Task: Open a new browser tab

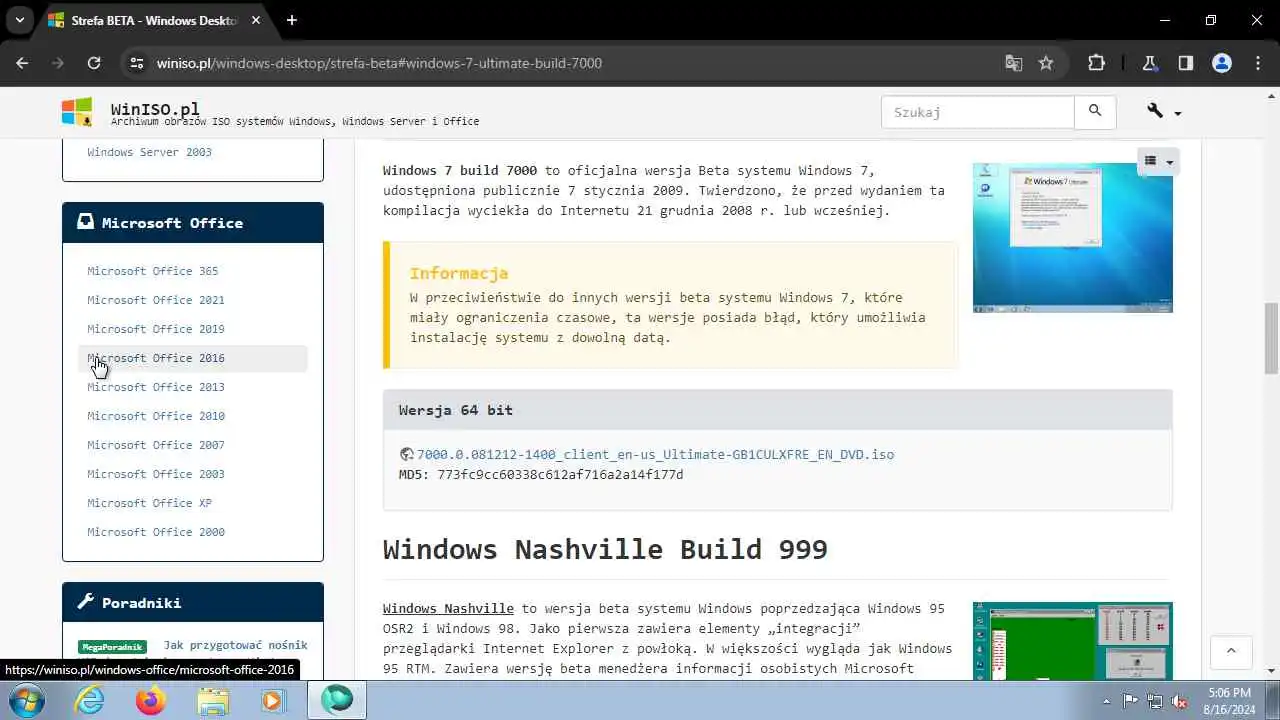Action: point(292,20)
